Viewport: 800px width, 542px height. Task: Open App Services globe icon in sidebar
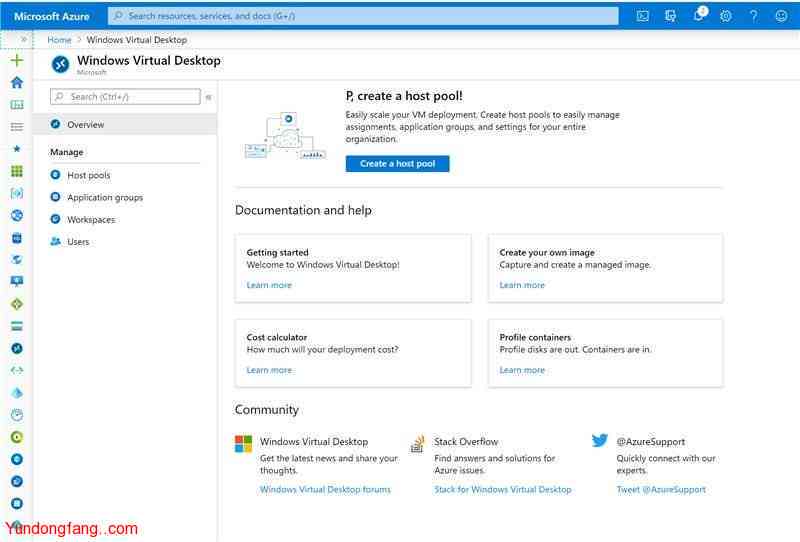tap(17, 215)
